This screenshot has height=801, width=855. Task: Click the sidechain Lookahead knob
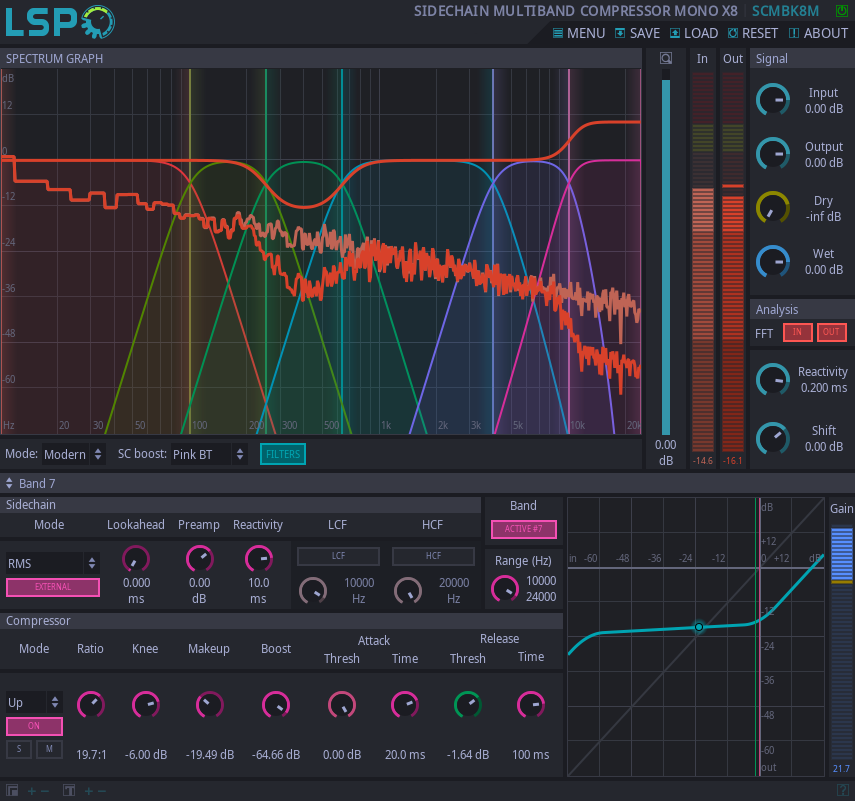[136, 559]
